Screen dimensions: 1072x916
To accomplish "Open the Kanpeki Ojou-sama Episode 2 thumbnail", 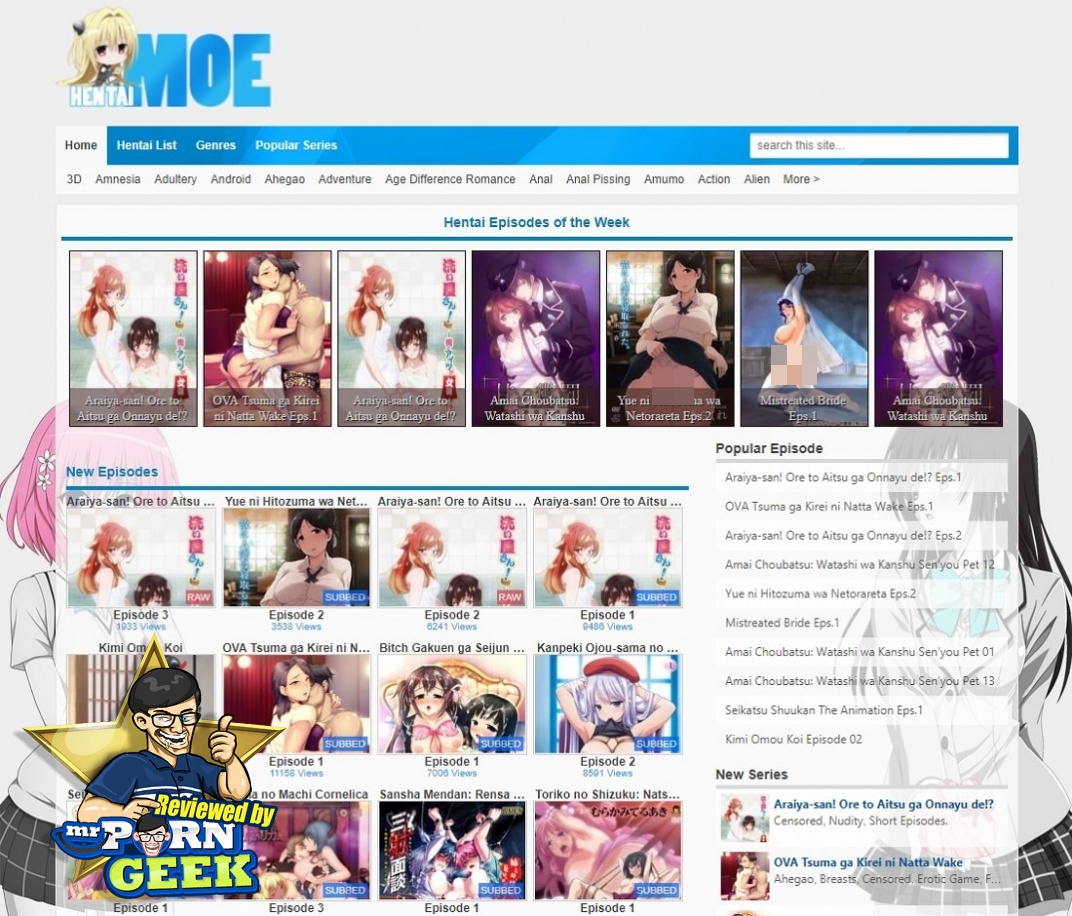I will (607, 704).
